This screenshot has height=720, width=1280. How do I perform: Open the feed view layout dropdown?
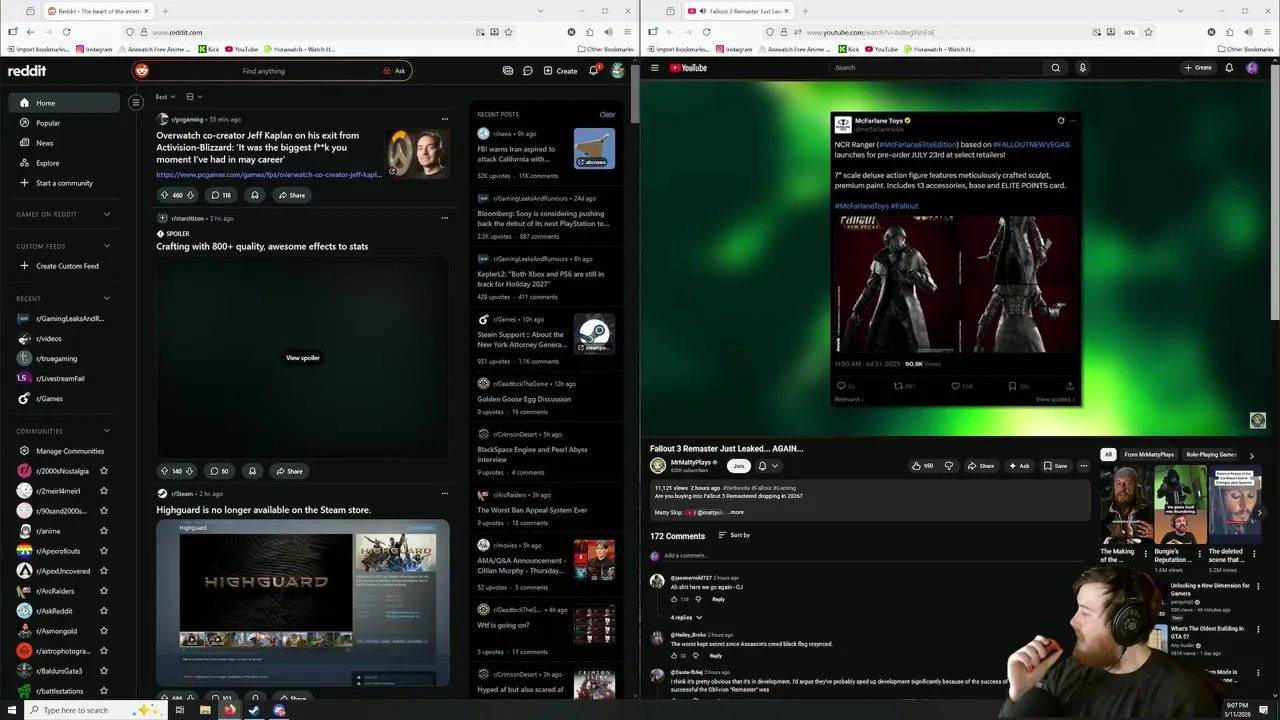pyautogui.click(x=193, y=97)
